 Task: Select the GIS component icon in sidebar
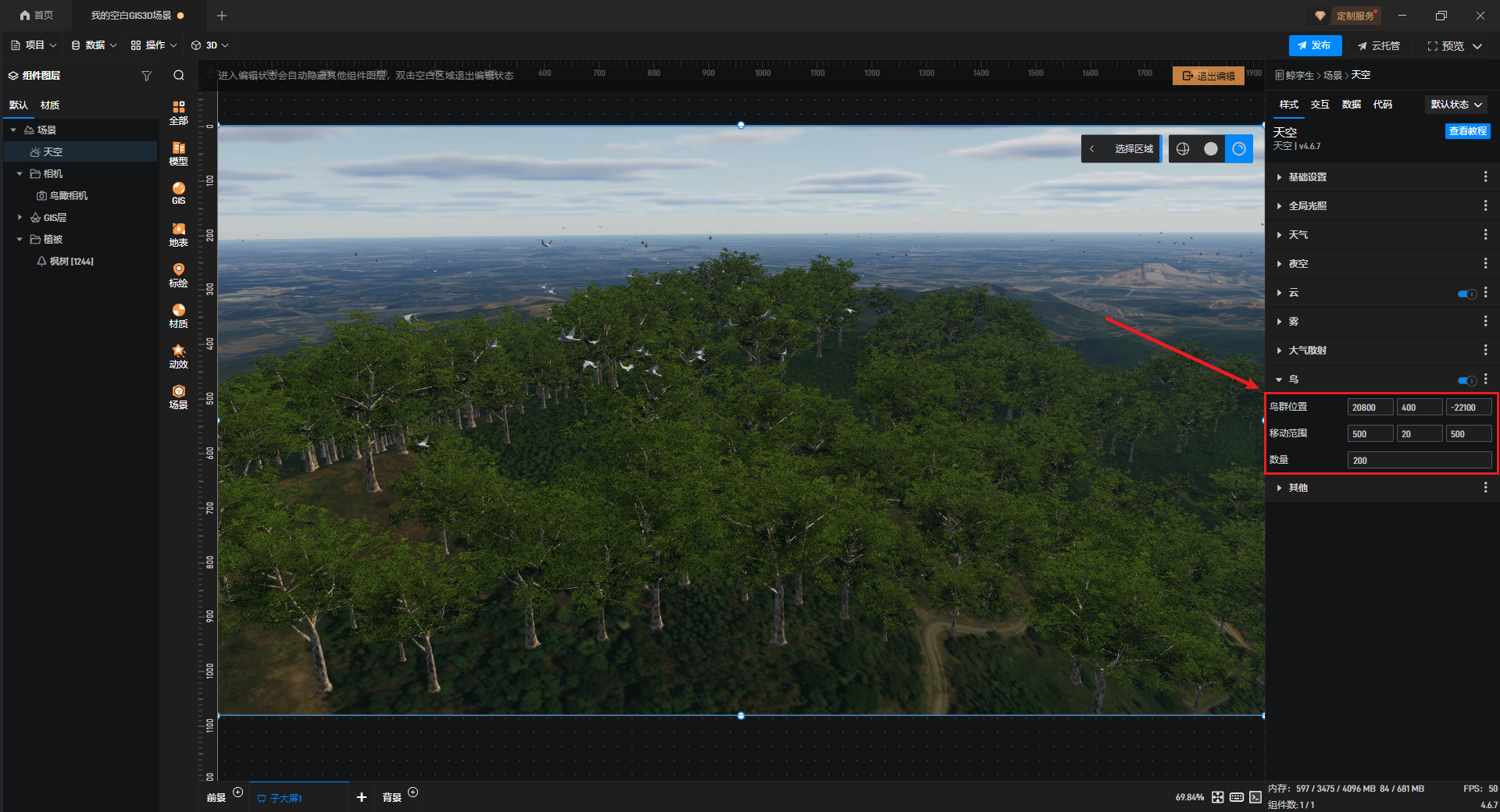(x=178, y=193)
